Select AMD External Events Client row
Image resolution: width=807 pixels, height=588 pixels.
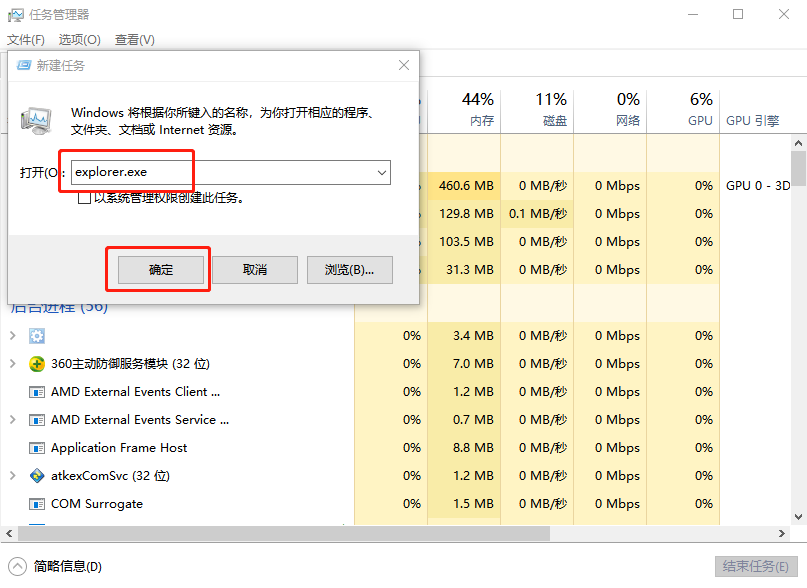135,392
